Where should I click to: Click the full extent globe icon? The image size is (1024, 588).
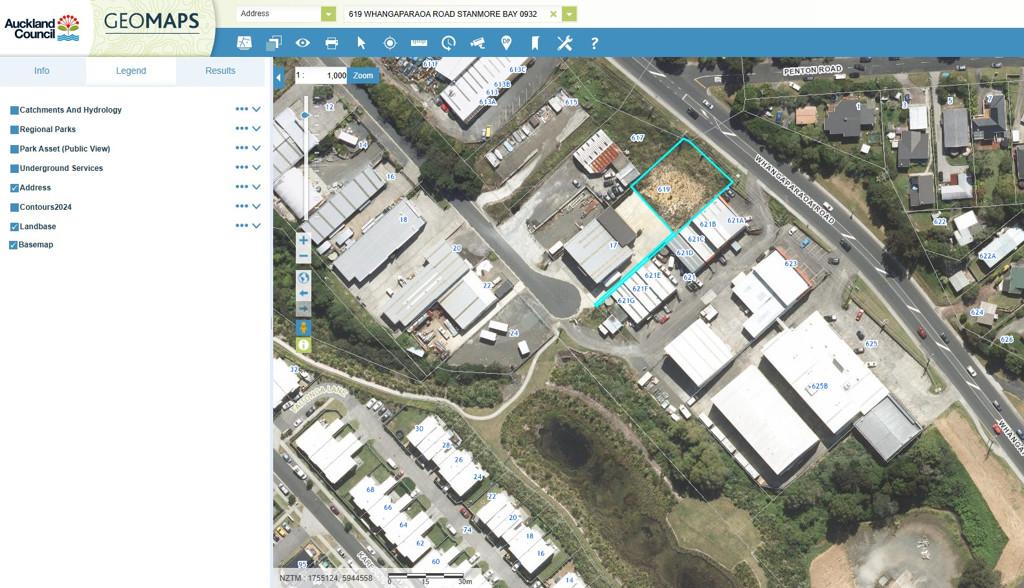tap(304, 278)
